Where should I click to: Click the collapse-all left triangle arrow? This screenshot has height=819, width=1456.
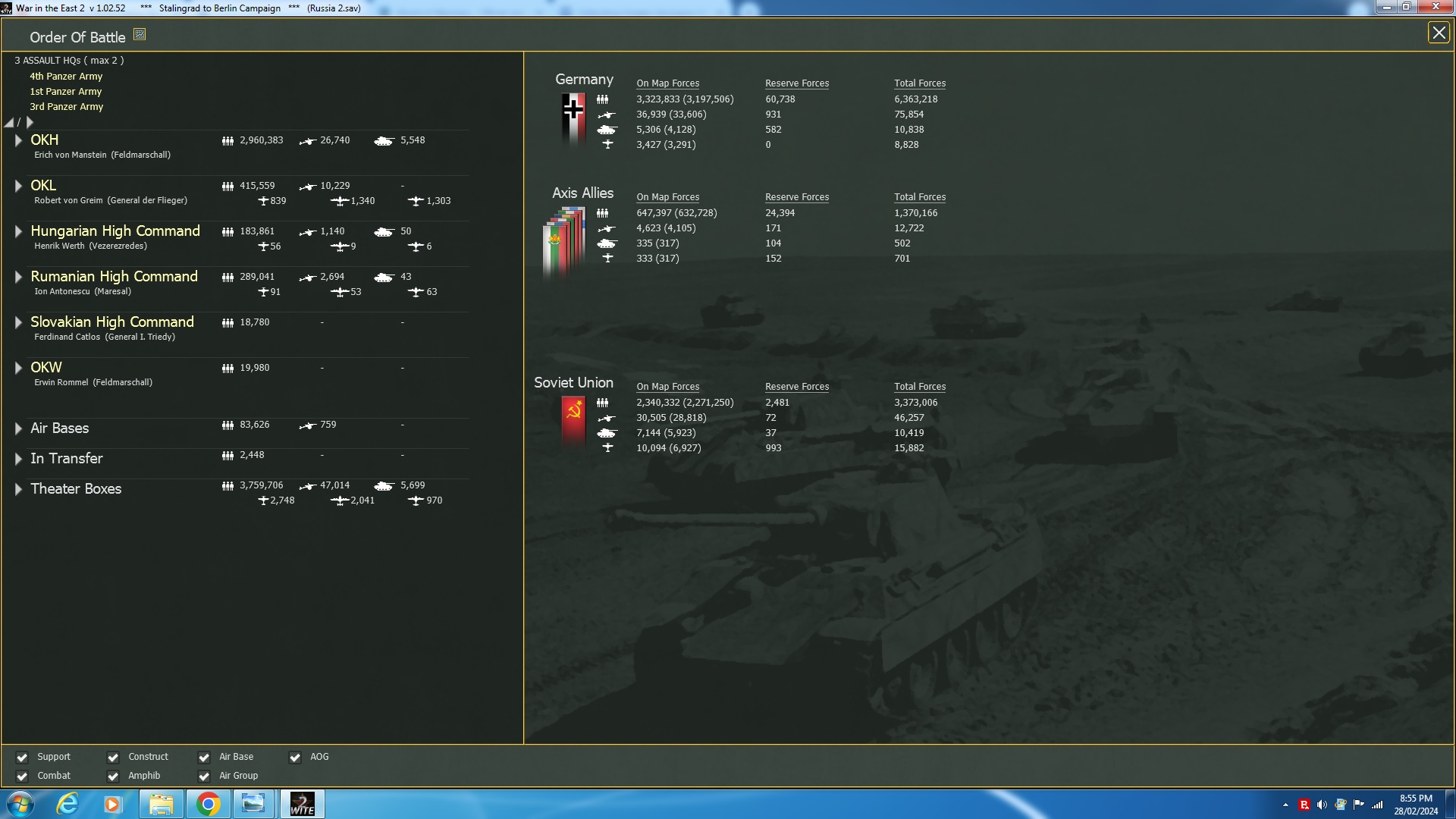click(9, 123)
